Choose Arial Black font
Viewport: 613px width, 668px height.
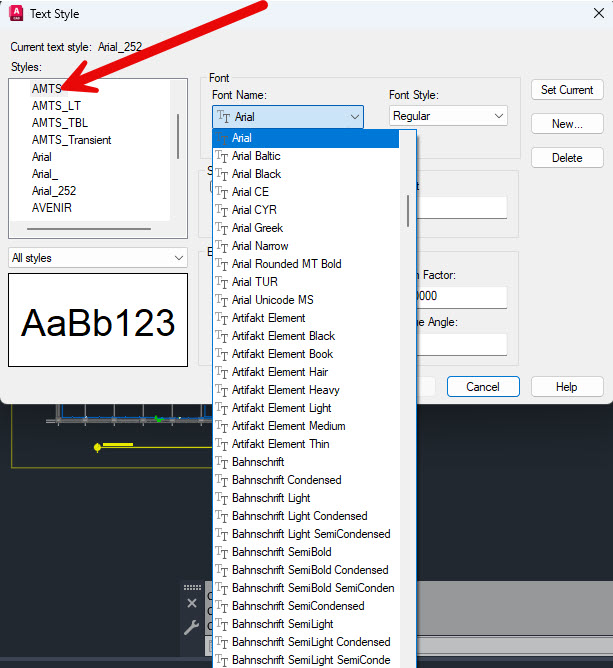coord(306,174)
